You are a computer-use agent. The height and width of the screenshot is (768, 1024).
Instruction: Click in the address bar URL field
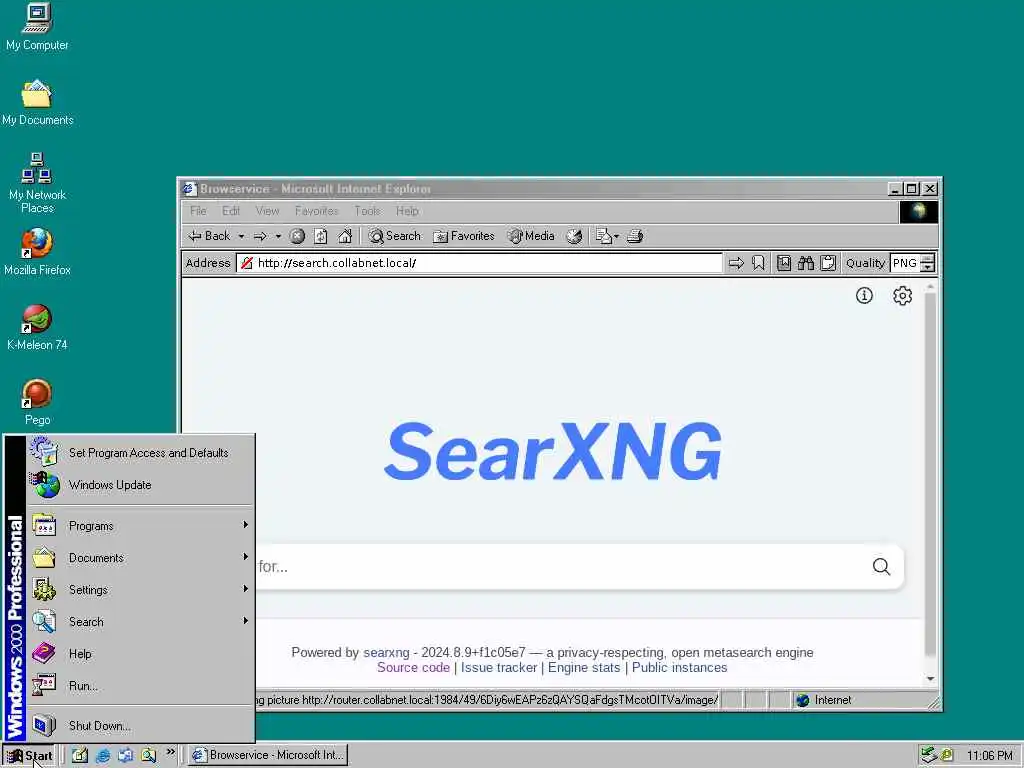coord(480,263)
